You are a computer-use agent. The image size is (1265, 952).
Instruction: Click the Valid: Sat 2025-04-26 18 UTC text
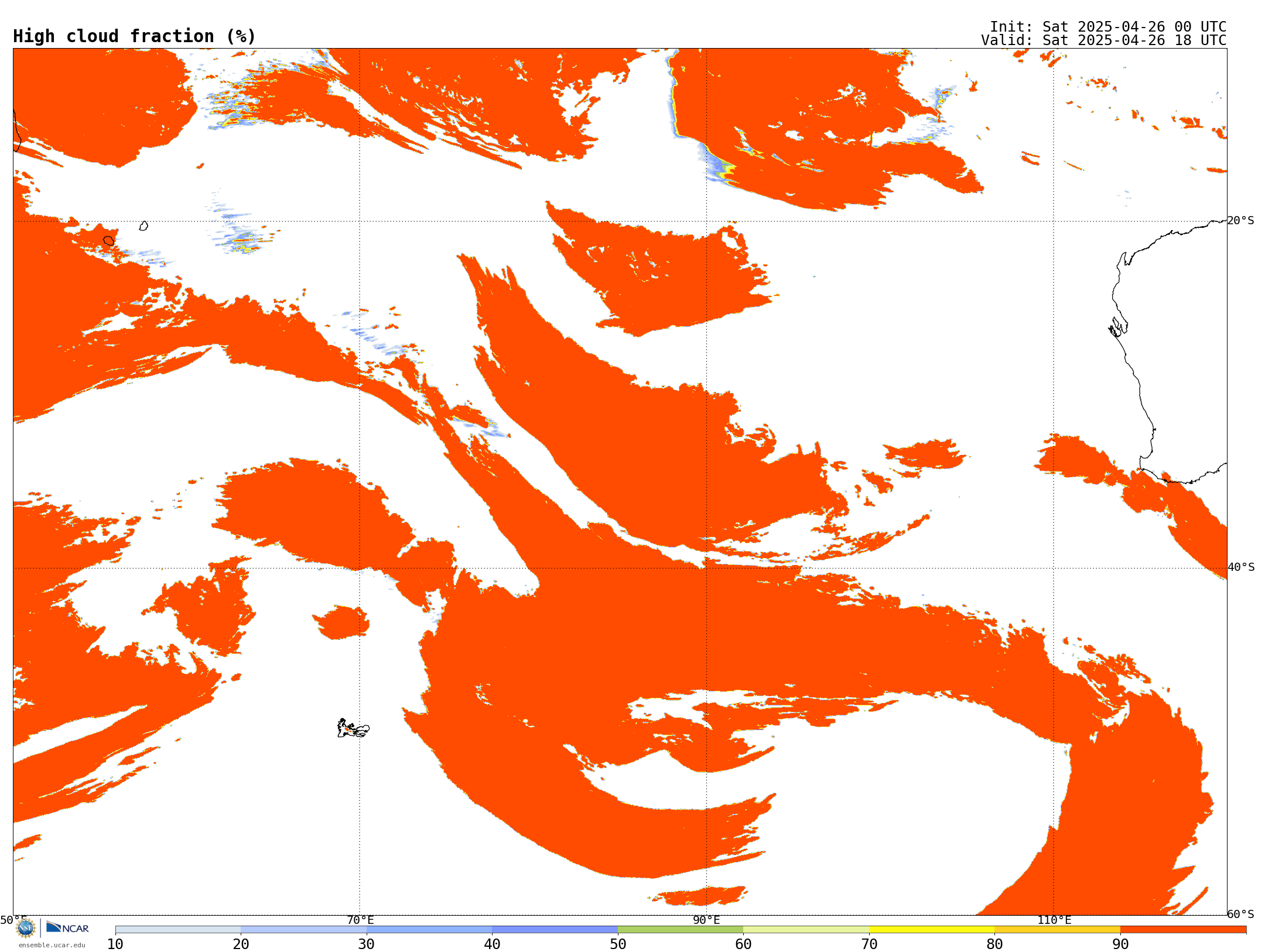(1104, 40)
